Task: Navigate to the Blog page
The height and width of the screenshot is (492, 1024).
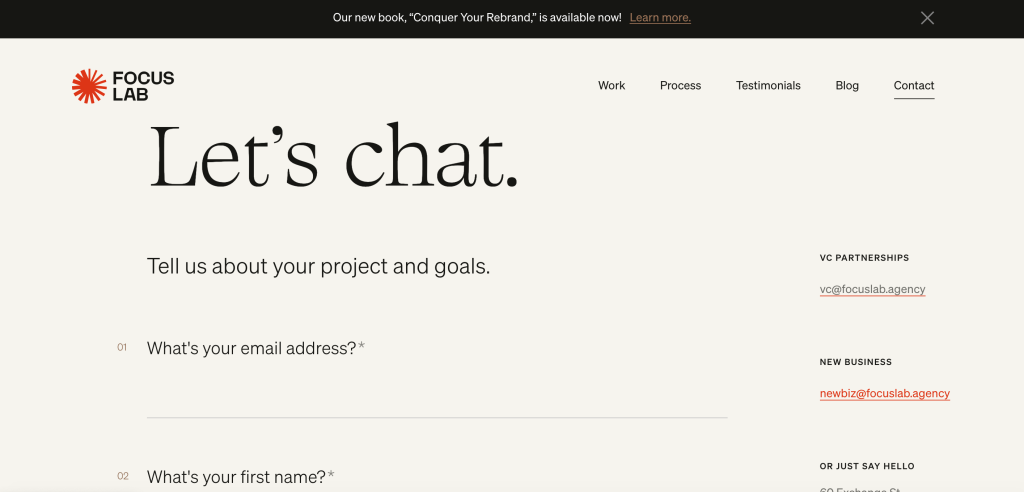Action: click(847, 86)
